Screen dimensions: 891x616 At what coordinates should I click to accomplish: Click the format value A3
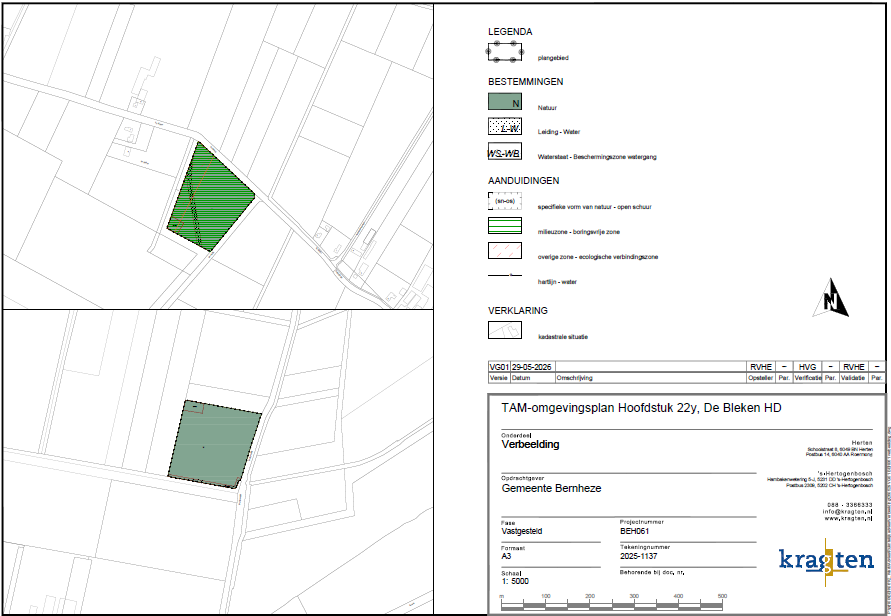click(506, 556)
